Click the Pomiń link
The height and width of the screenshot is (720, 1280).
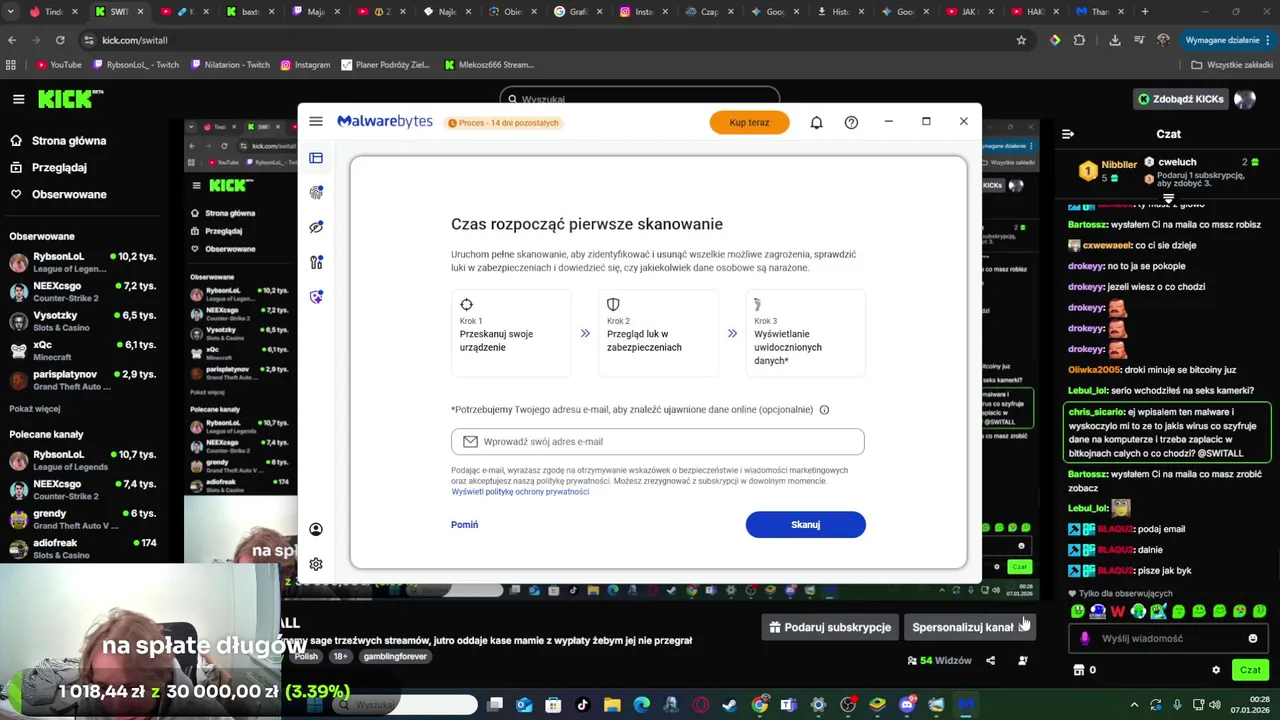(x=464, y=525)
